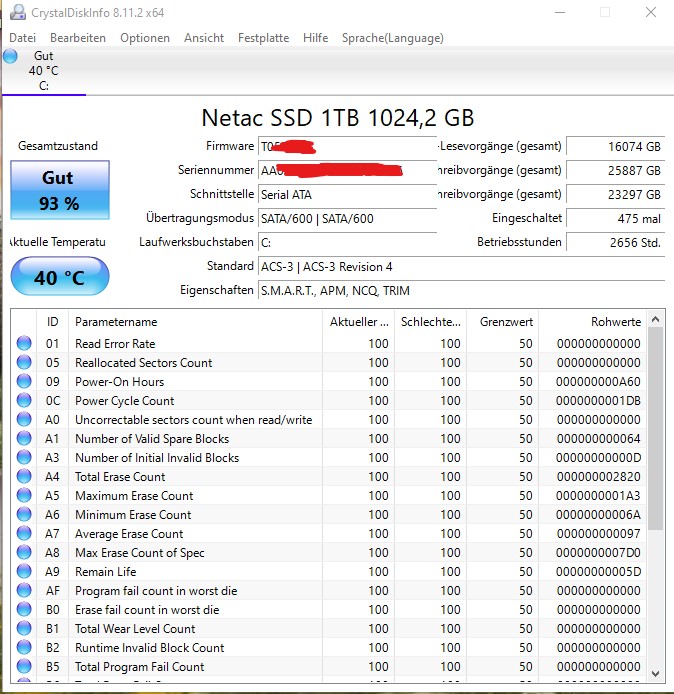Click the Standard field ACS-3 Revision 4
Screen dimensions: 674x694
462,266
